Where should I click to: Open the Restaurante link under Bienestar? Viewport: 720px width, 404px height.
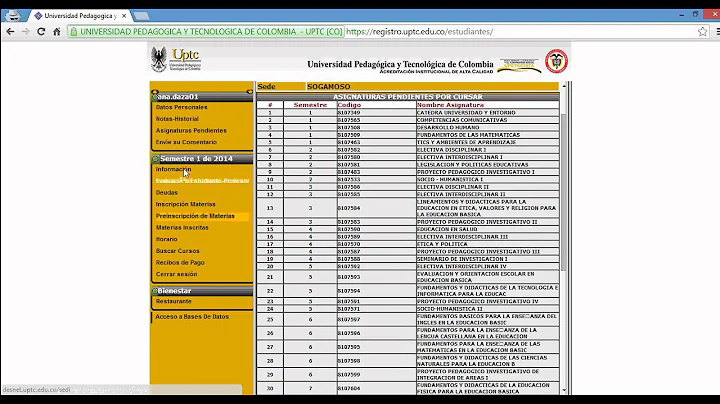click(174, 302)
